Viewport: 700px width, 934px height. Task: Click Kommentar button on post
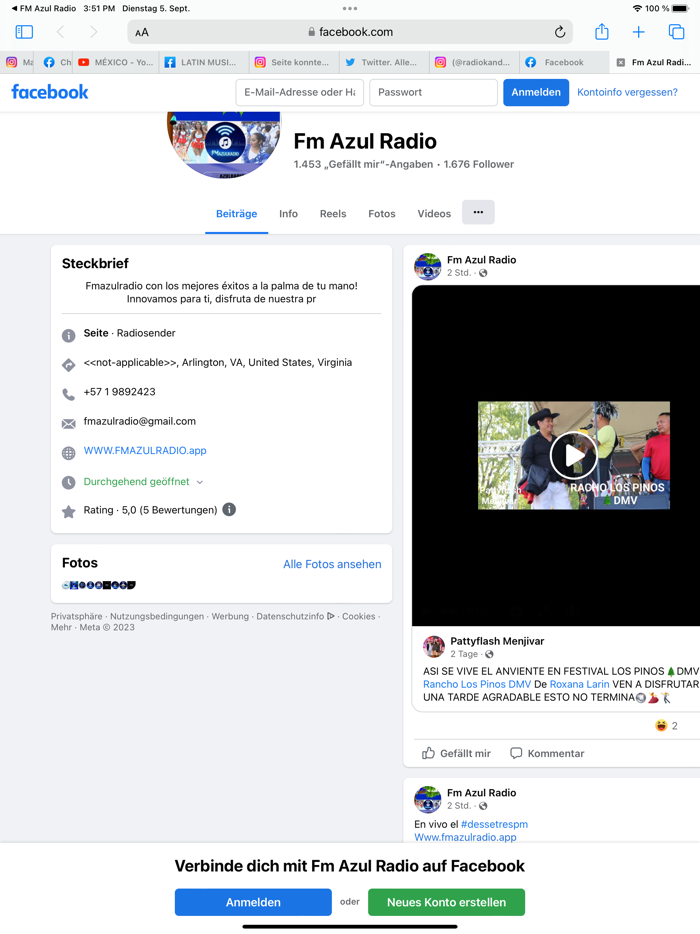[x=547, y=754]
